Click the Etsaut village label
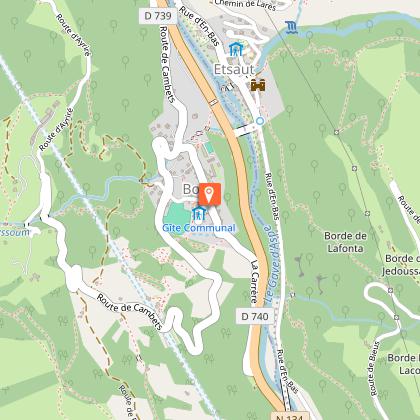Image resolution: width=420 pixels, height=420 pixels. [x=234, y=70]
